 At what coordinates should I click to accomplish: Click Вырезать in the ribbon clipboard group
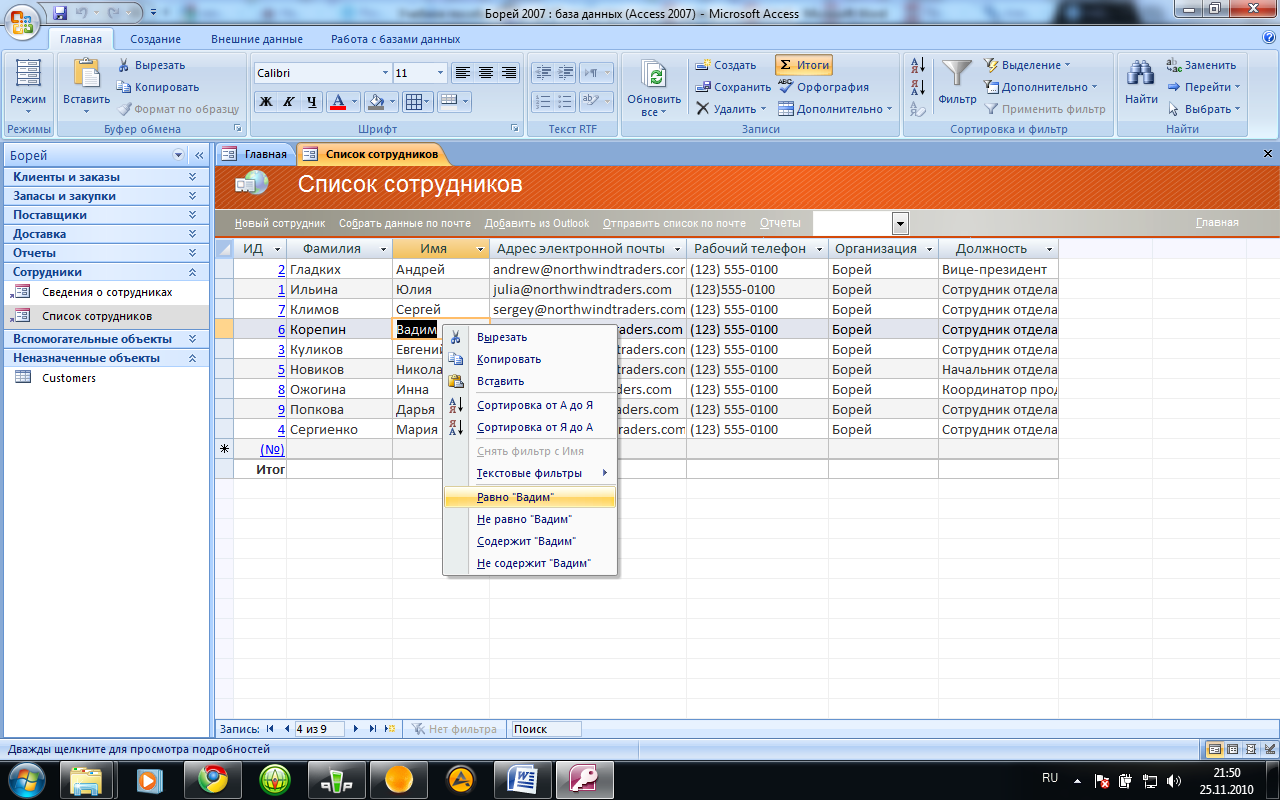pyautogui.click(x=151, y=65)
